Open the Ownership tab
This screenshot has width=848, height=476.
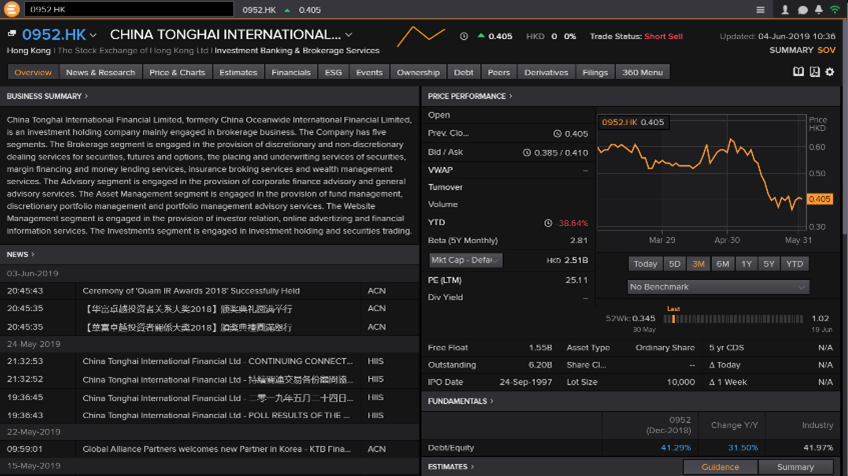418,72
